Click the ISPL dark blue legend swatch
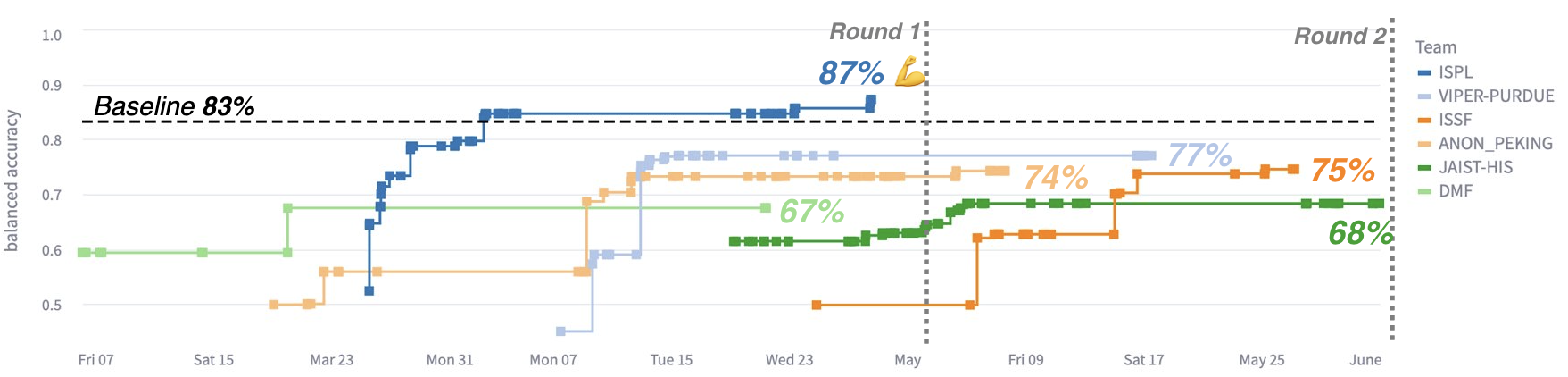 point(1423,72)
